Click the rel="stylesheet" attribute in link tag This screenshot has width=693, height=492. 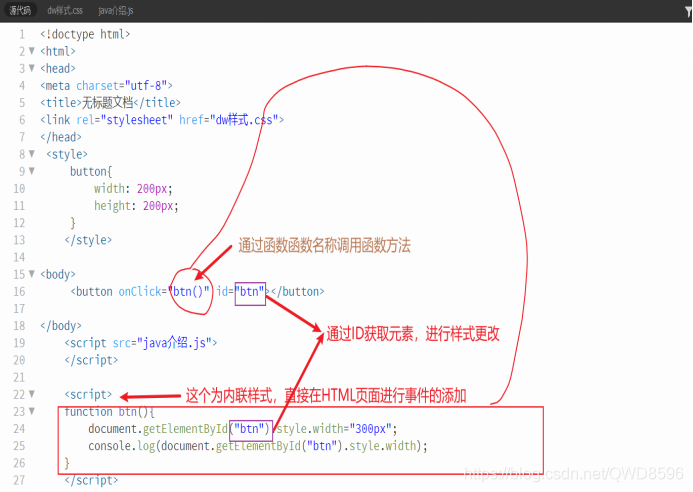[125, 120]
